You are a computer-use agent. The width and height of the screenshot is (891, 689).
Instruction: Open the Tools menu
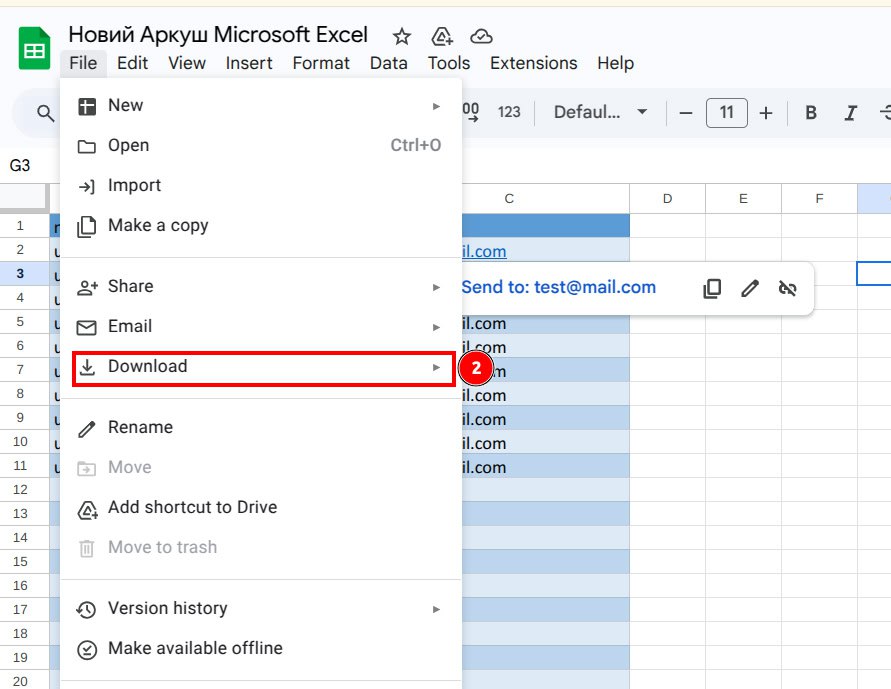pos(449,63)
